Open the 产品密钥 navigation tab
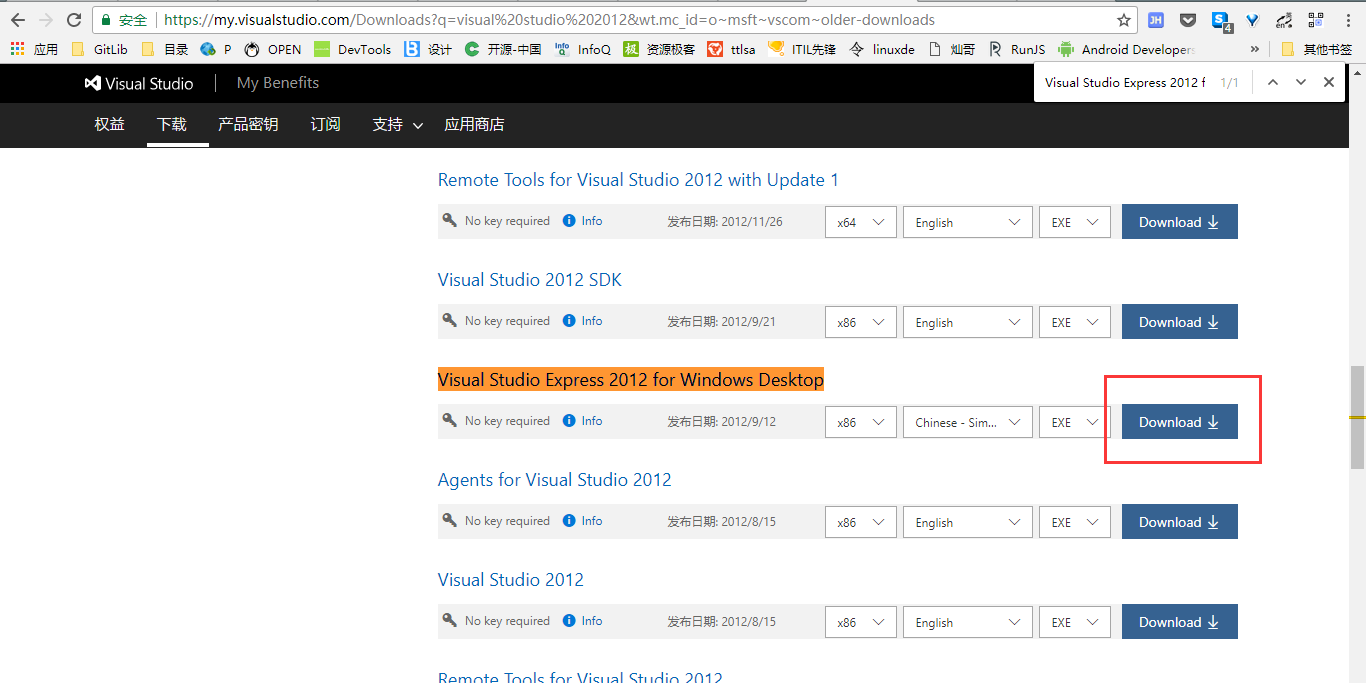This screenshot has height=683, width=1366. click(248, 124)
